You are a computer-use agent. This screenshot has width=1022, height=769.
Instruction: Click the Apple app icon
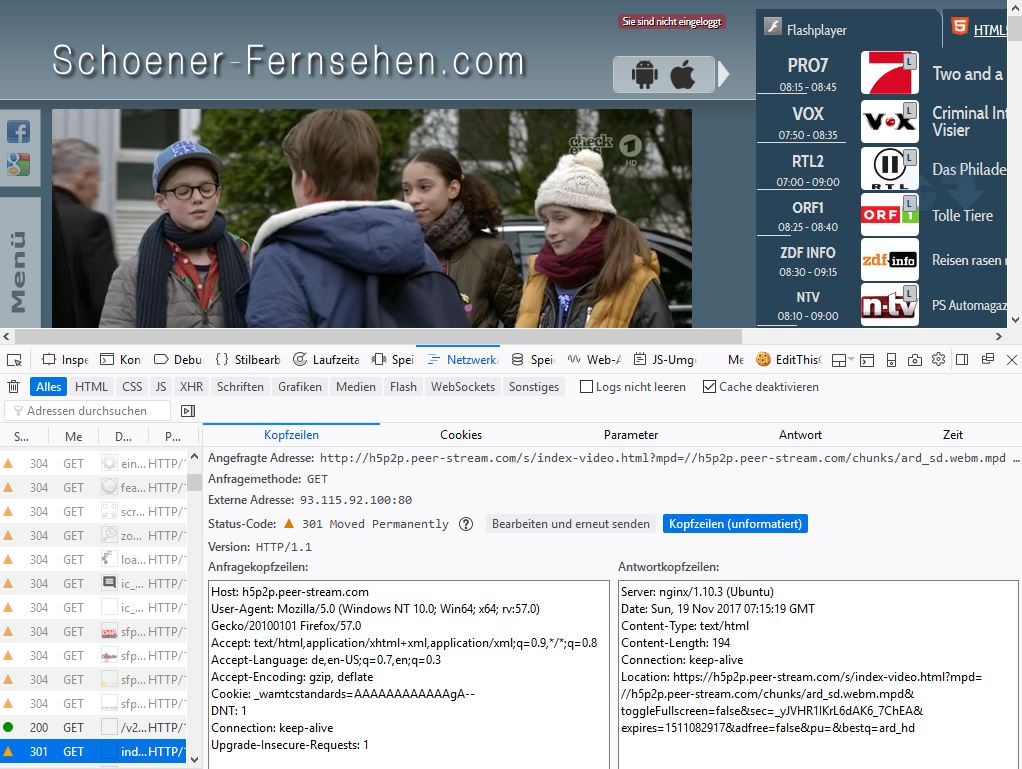(683, 74)
